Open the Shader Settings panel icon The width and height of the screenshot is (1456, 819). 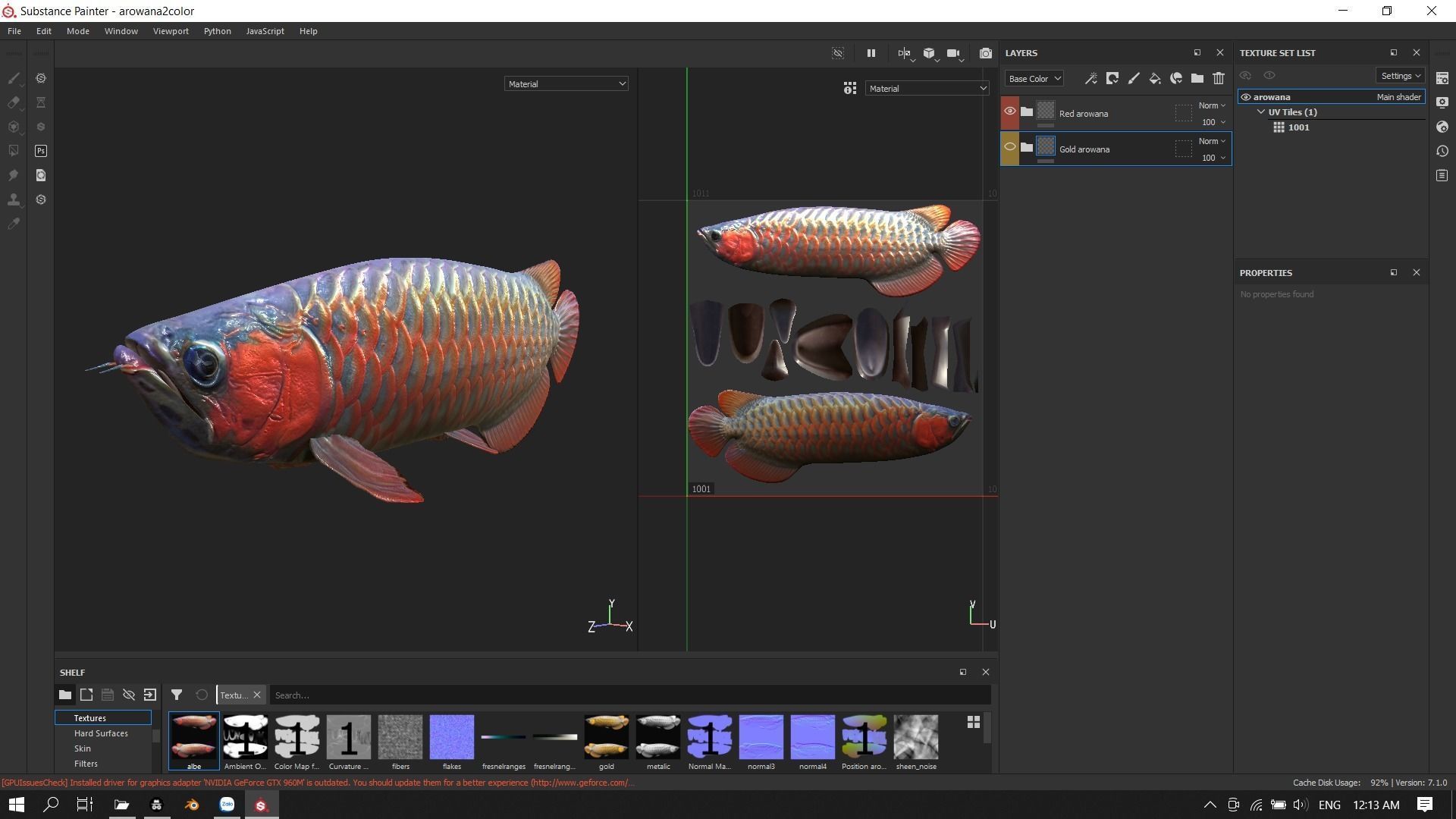coord(1442,127)
